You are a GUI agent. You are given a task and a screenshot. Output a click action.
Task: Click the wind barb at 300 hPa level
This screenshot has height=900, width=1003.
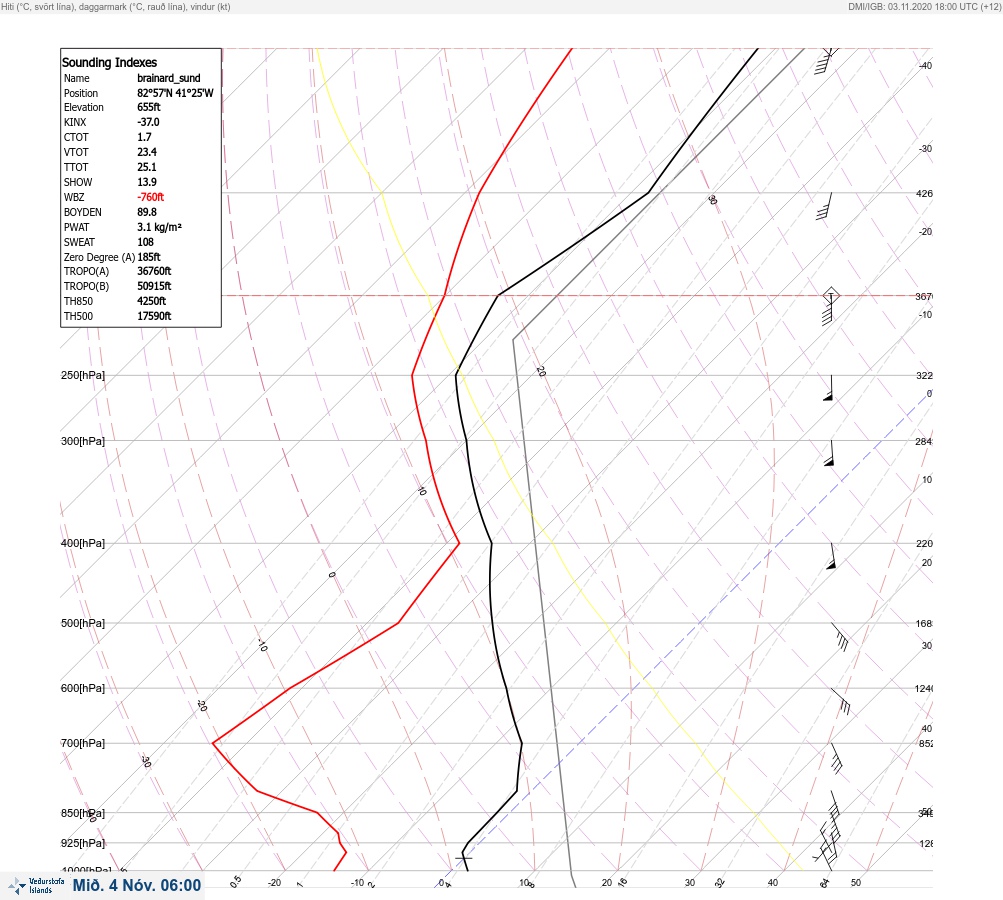click(830, 453)
